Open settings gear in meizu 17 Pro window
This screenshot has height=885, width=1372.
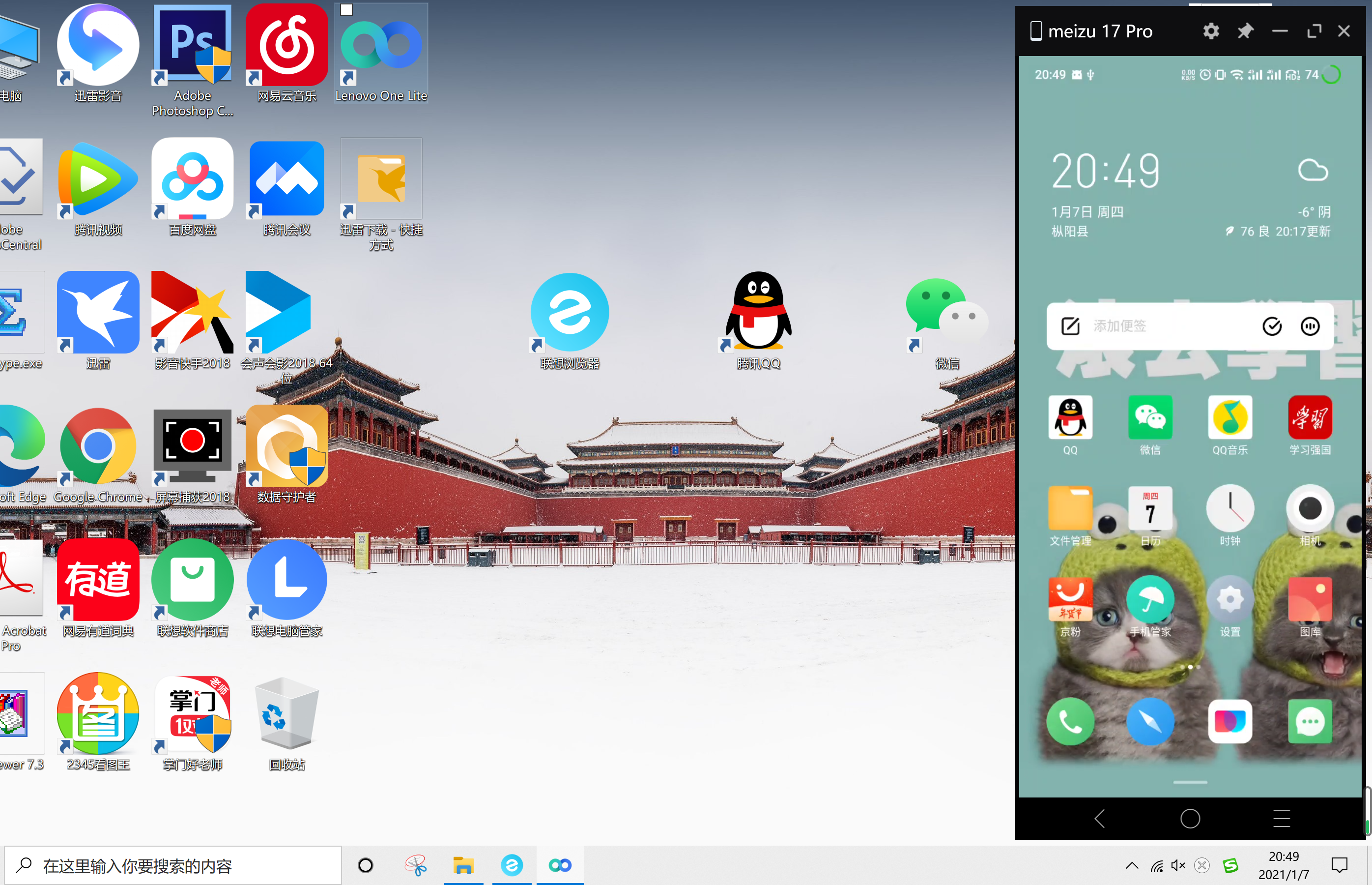coord(1211,31)
